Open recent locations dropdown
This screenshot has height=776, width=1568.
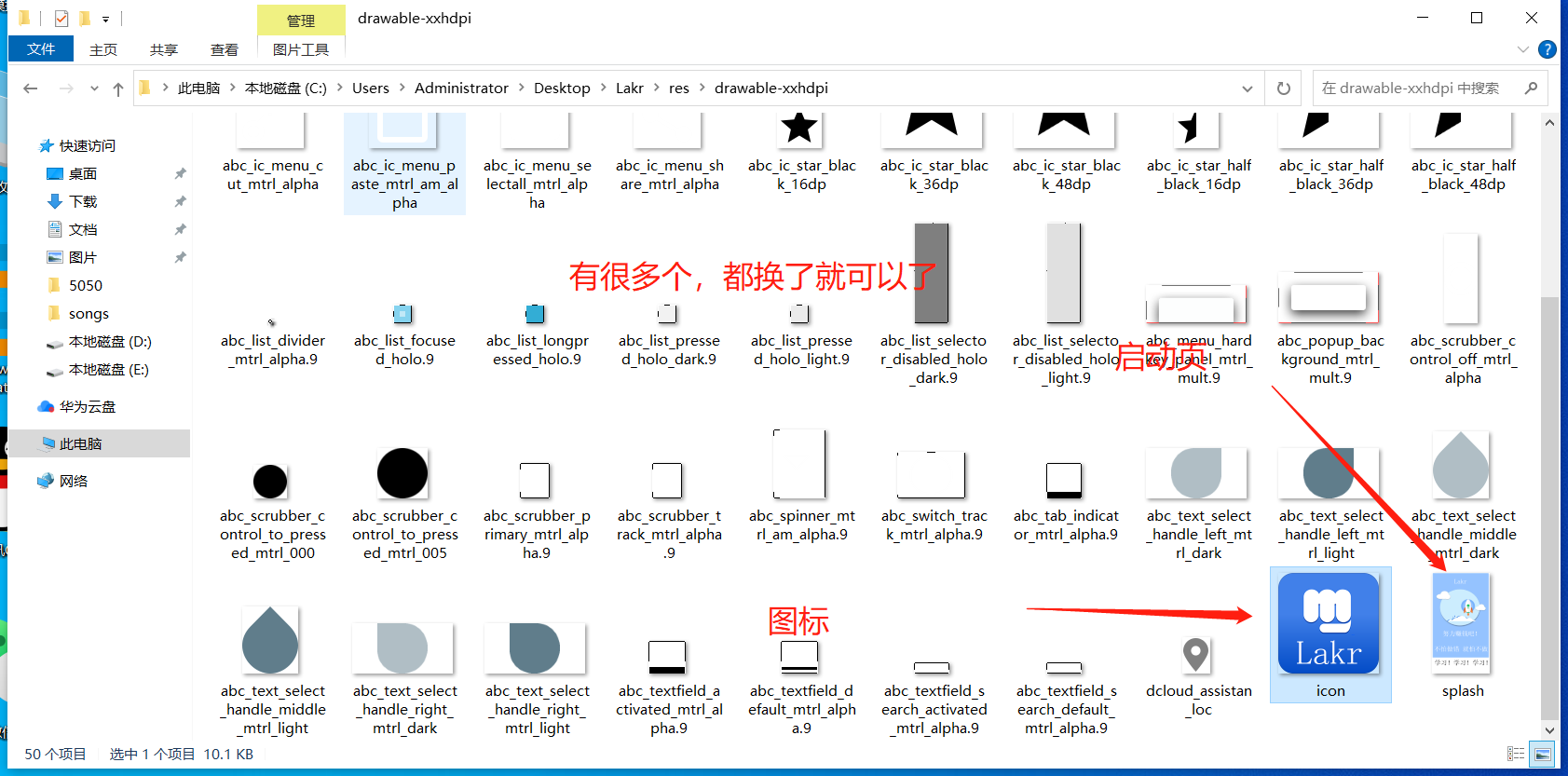[x=94, y=88]
